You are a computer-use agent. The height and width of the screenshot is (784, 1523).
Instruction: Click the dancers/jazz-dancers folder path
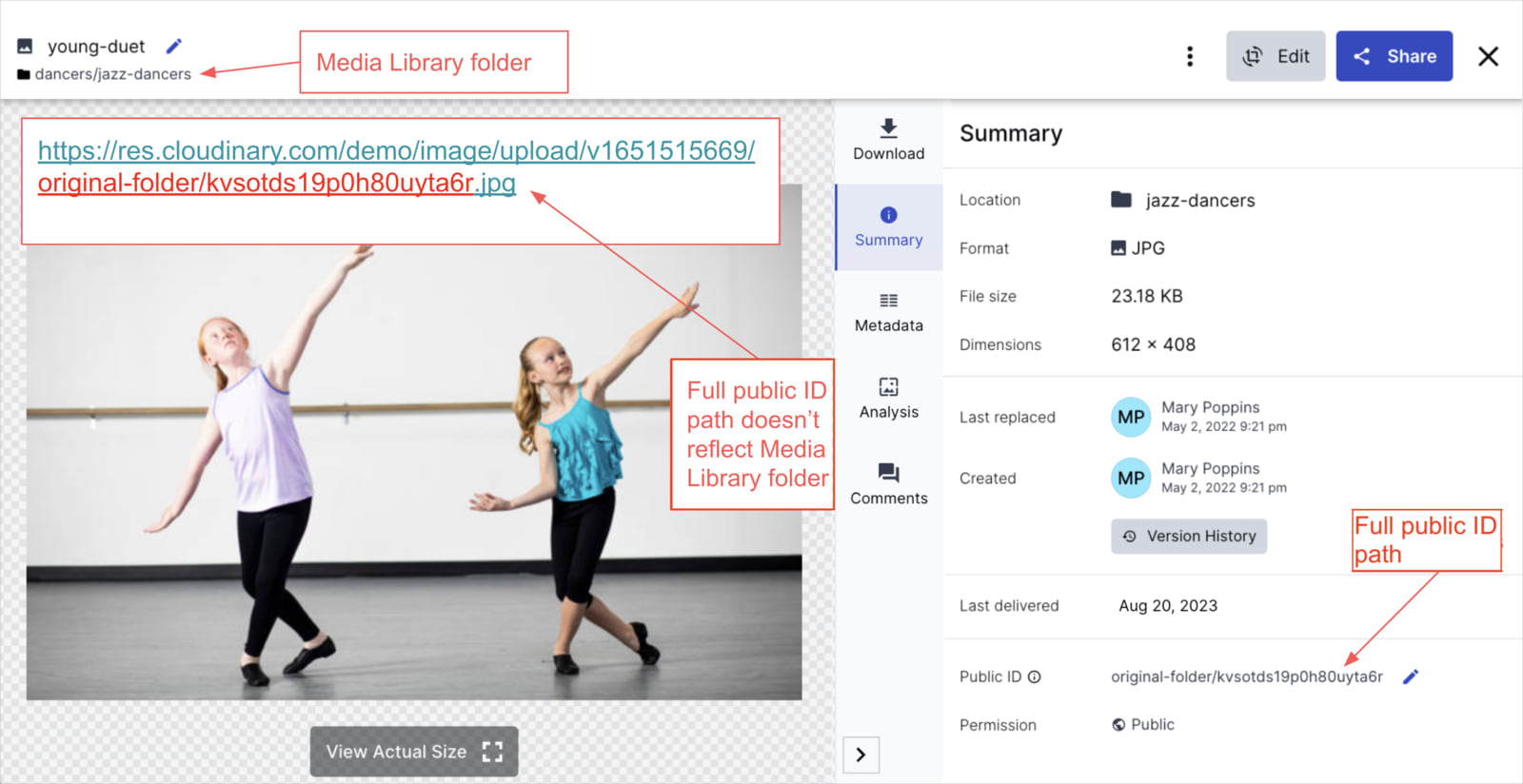[x=112, y=74]
